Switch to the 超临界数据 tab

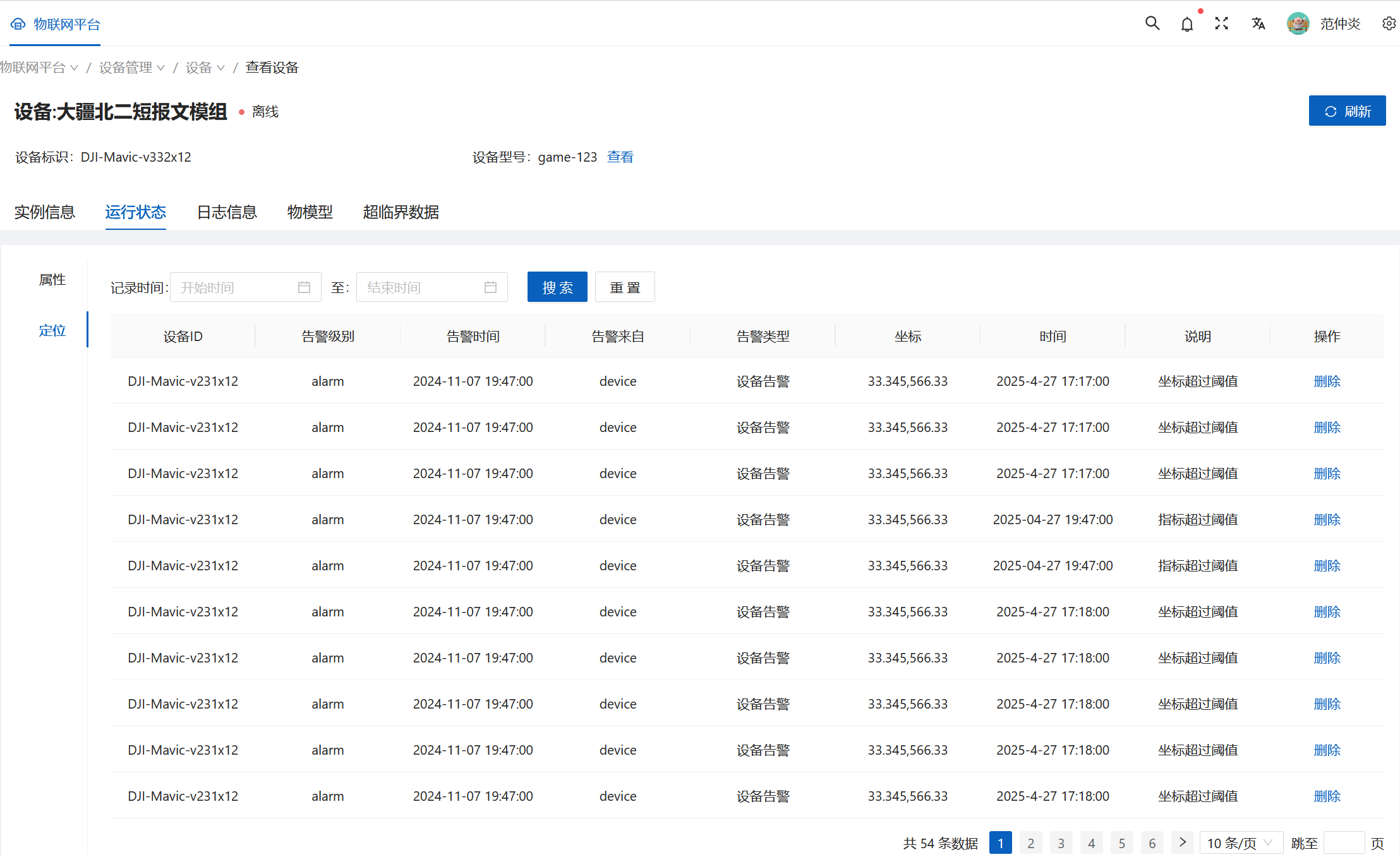coord(401,212)
